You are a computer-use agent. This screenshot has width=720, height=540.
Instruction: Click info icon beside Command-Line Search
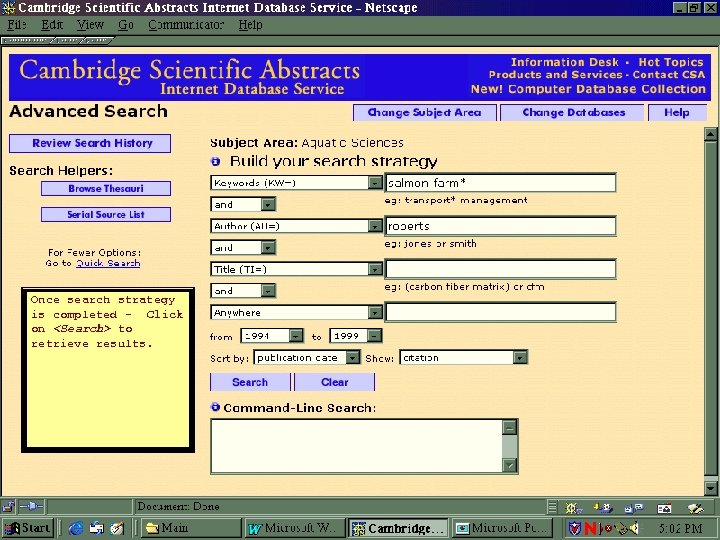pyautogui.click(x=215, y=407)
